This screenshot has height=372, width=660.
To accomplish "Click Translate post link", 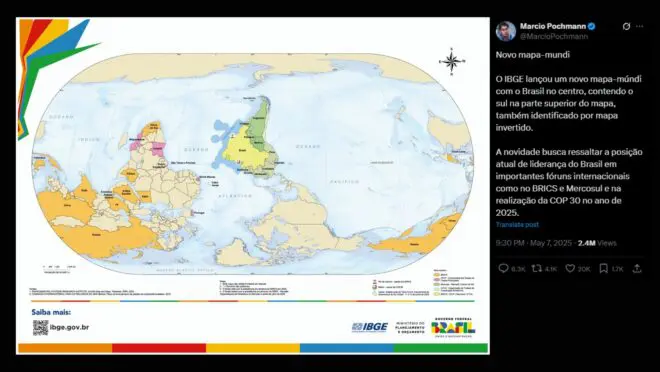I will (x=517, y=225).
